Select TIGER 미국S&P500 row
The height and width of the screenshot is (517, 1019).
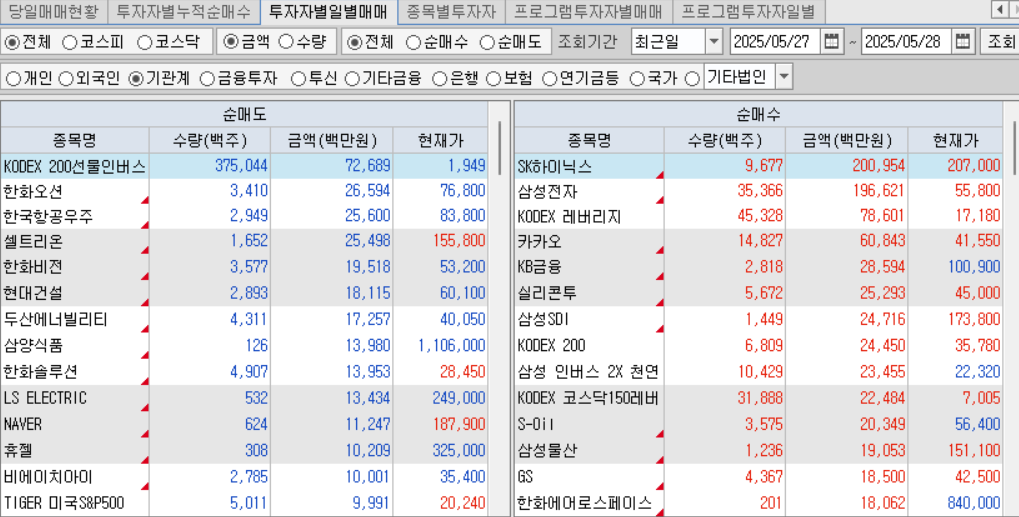[244, 503]
